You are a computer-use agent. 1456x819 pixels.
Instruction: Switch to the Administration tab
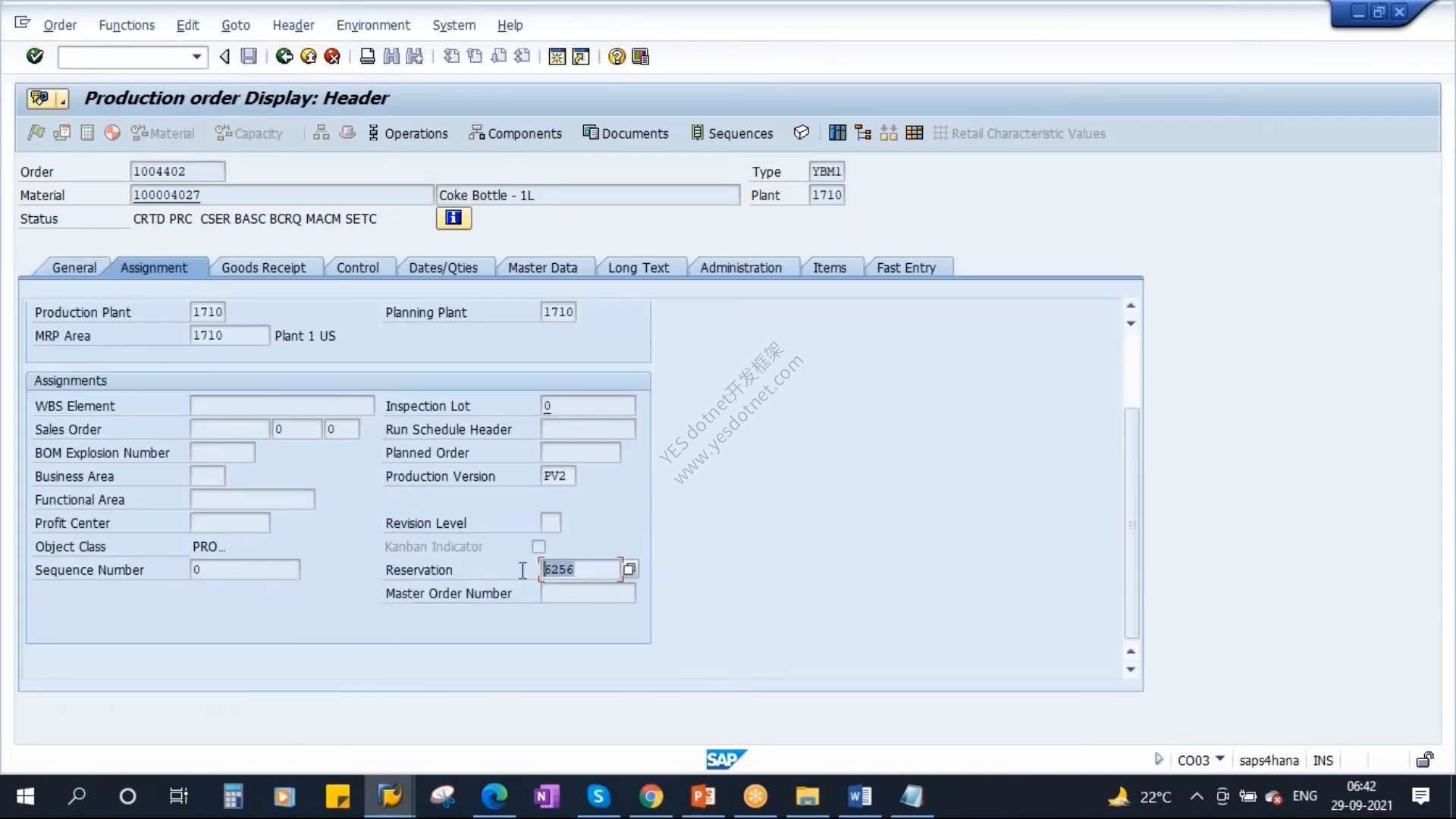(741, 268)
